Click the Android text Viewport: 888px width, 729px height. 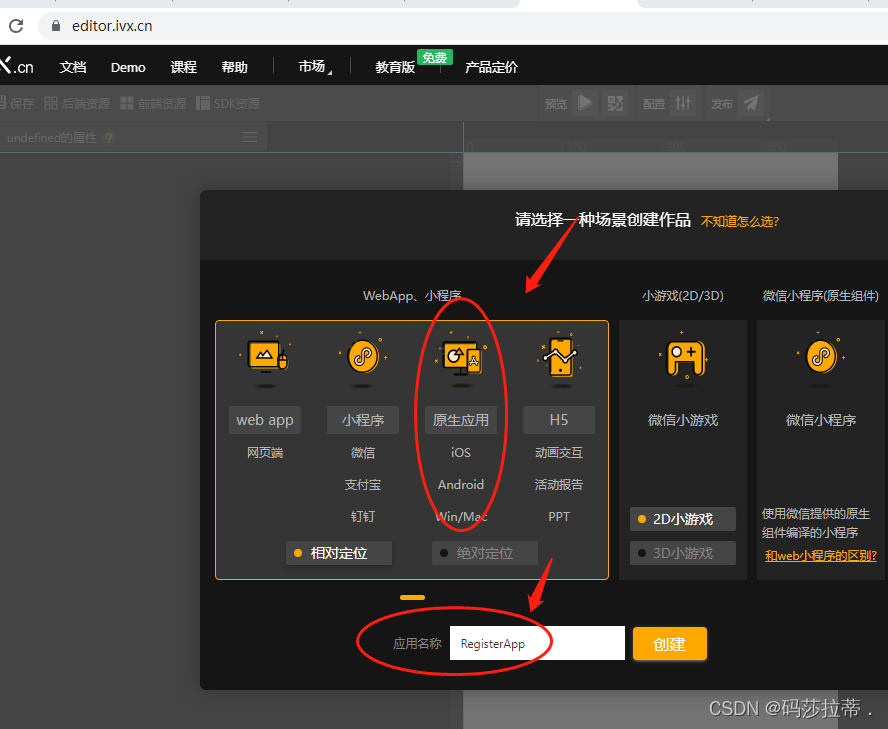point(461,485)
